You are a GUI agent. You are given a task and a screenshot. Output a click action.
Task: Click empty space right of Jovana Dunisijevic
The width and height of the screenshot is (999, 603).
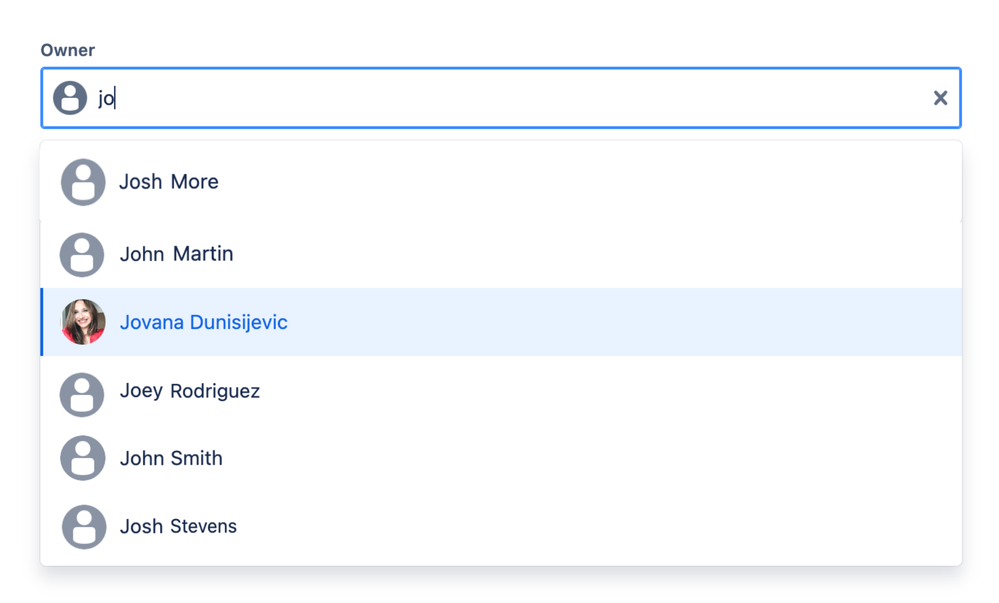(620, 322)
